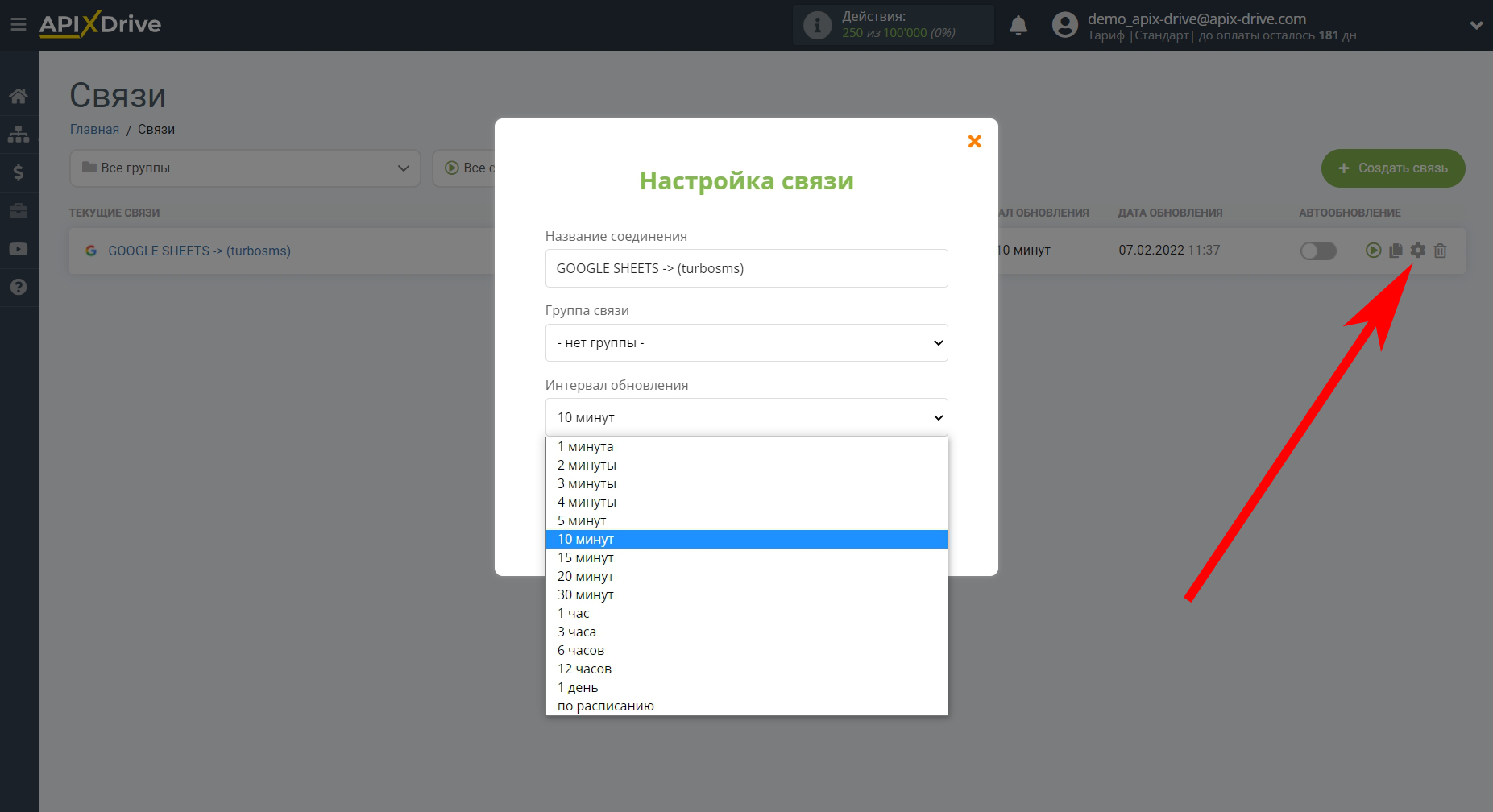Screen dimensions: 1493x812
Task: Open settings gear for the connection
Action: [1418, 251]
